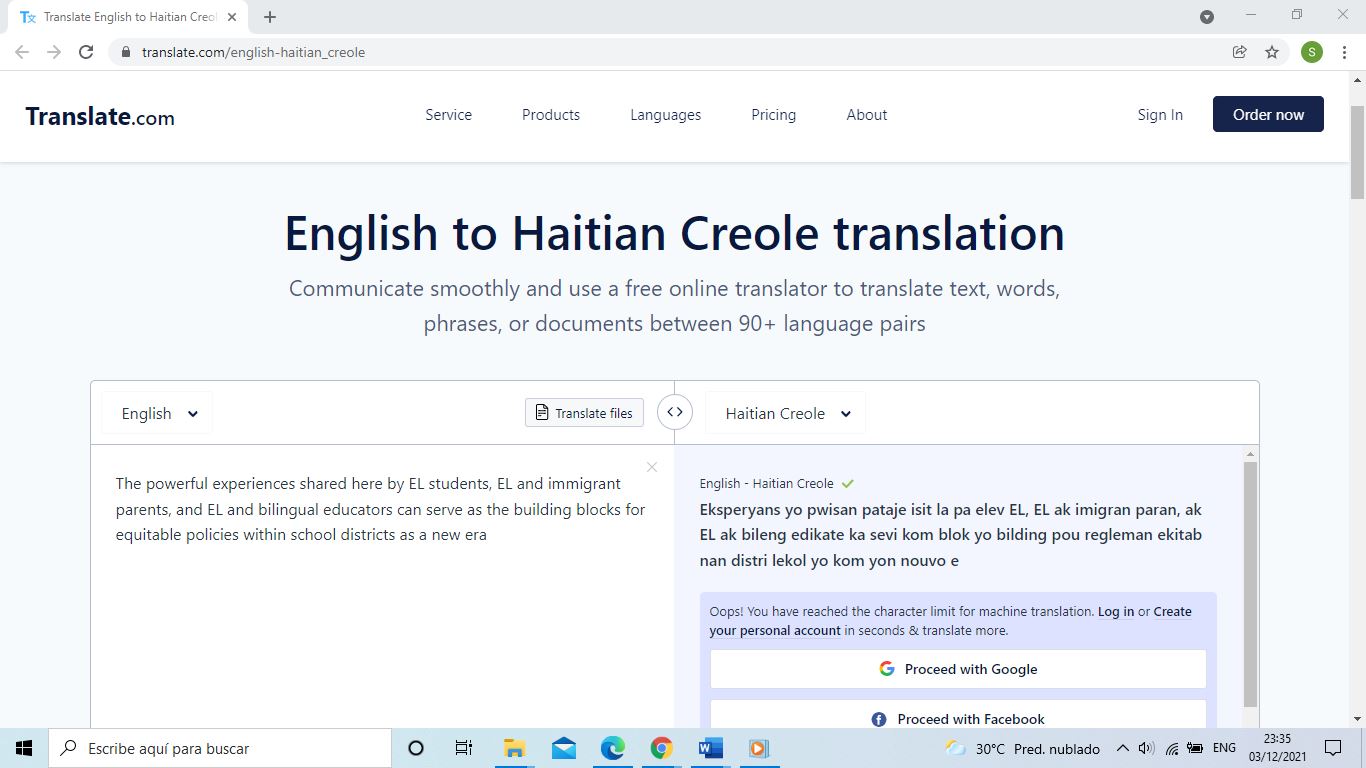Click the Windows search box
Image resolution: width=1366 pixels, height=768 pixels.
[220, 748]
